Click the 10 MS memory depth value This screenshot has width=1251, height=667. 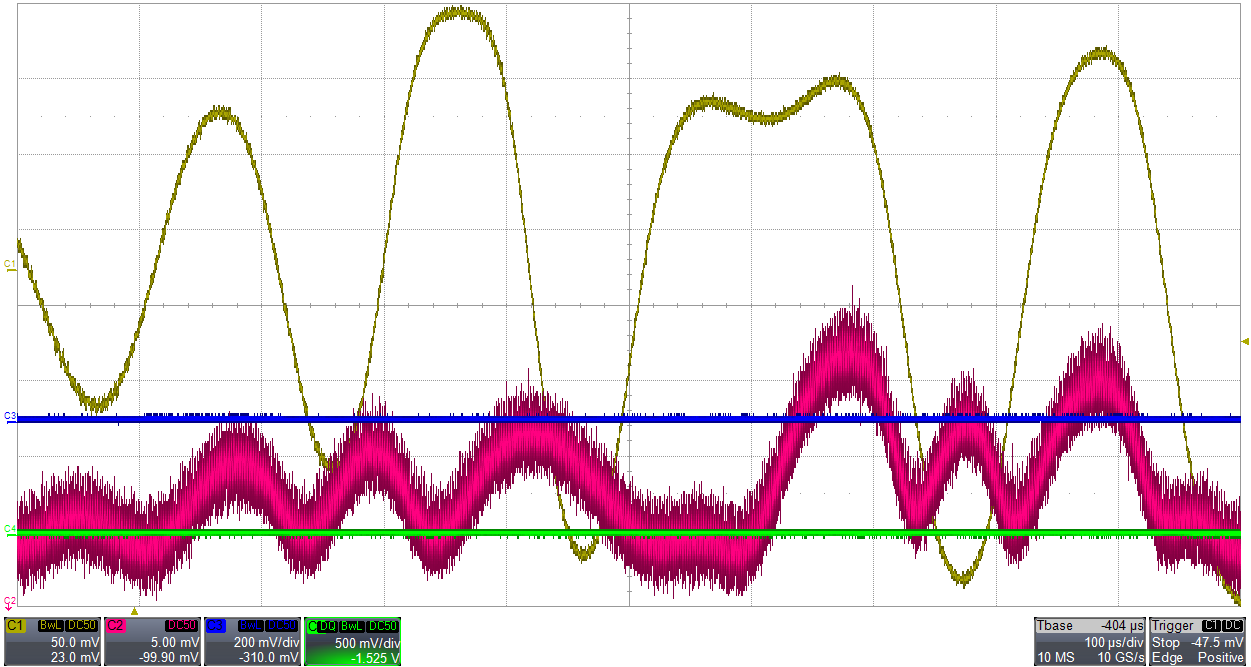coord(1056,657)
